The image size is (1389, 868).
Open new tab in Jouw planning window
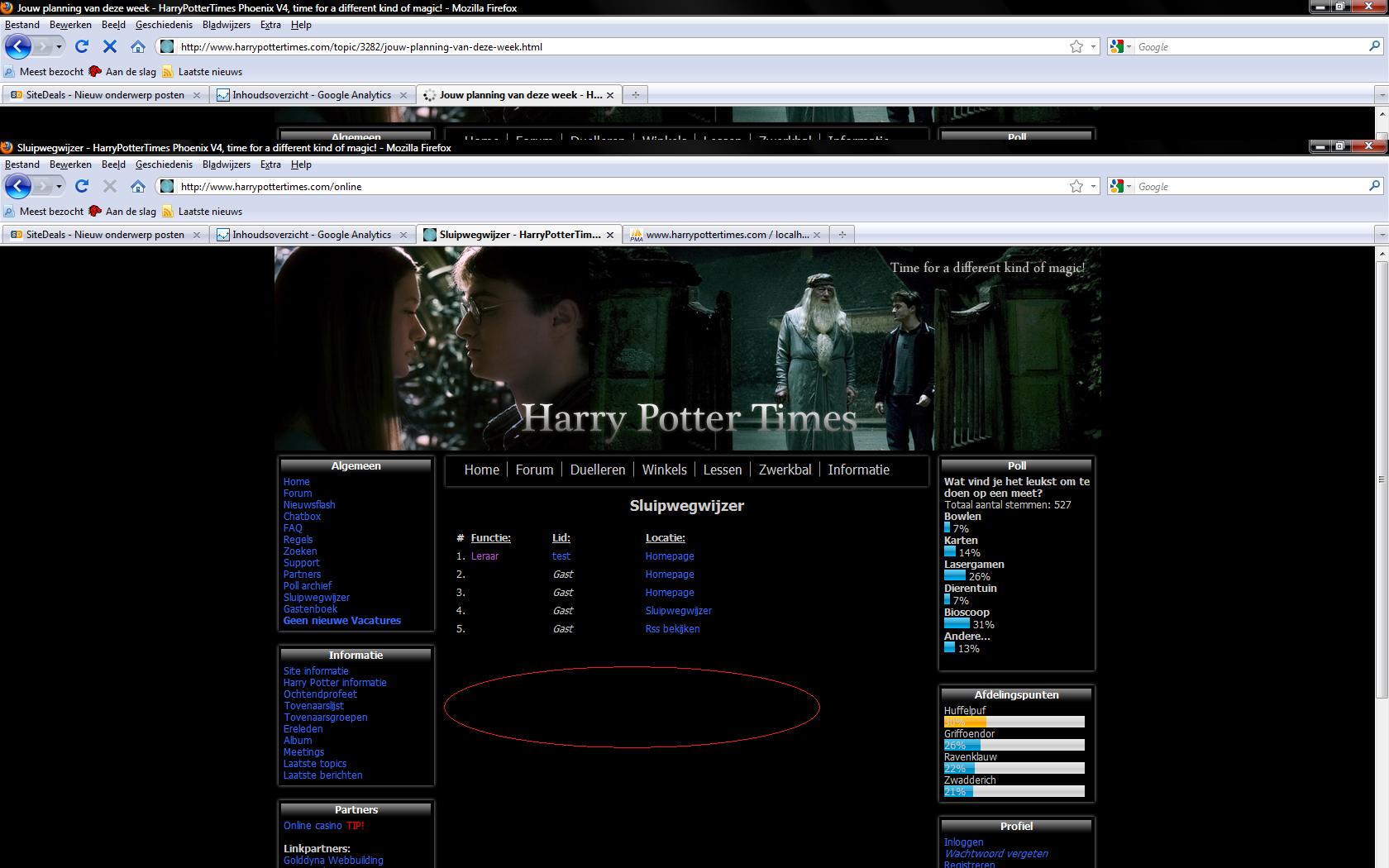click(635, 95)
